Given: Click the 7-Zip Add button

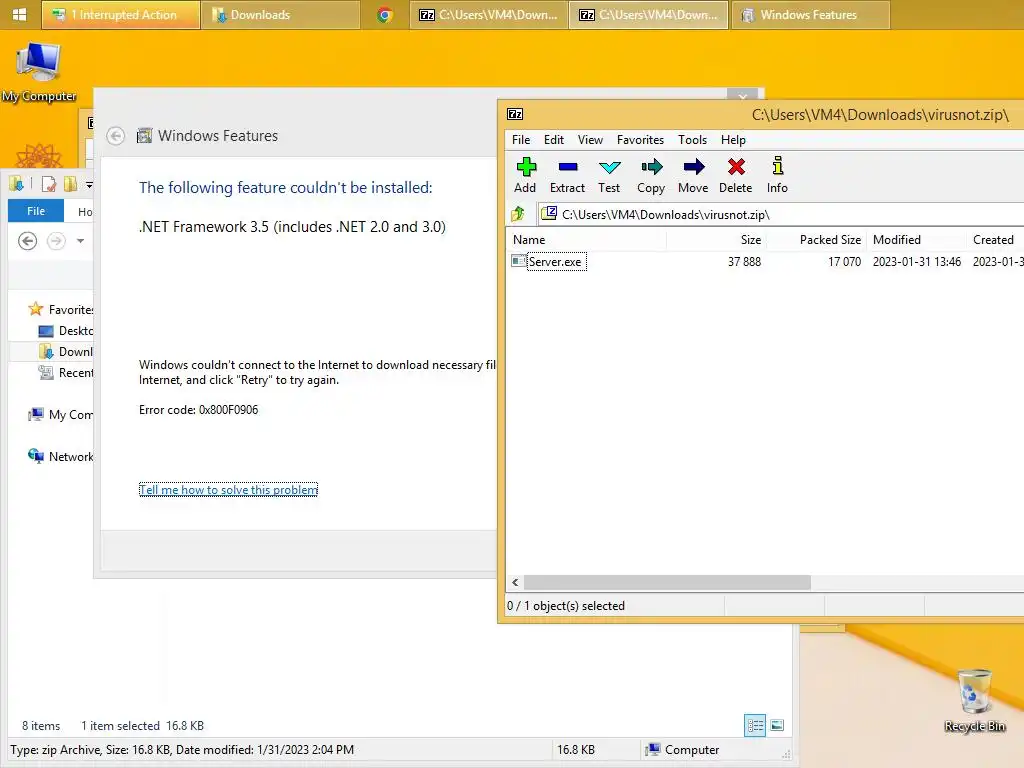Looking at the screenshot, I should pyautogui.click(x=525, y=175).
